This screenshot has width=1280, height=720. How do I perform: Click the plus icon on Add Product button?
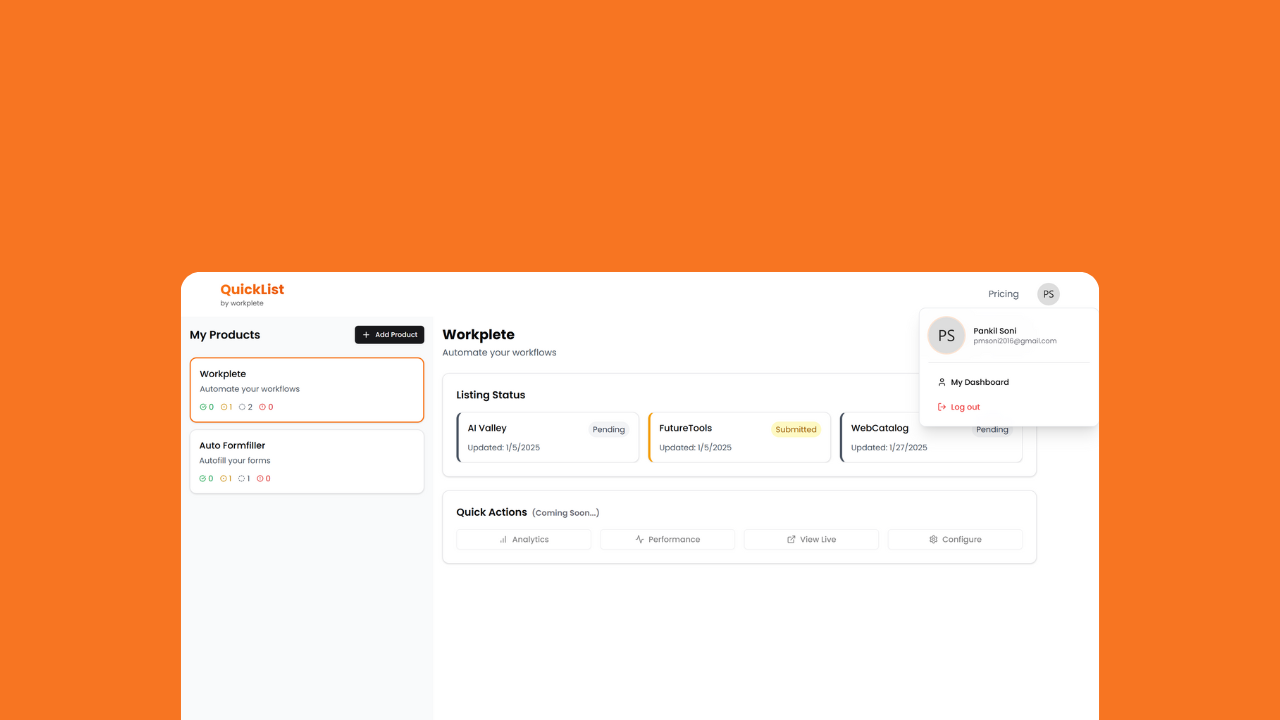tap(366, 334)
